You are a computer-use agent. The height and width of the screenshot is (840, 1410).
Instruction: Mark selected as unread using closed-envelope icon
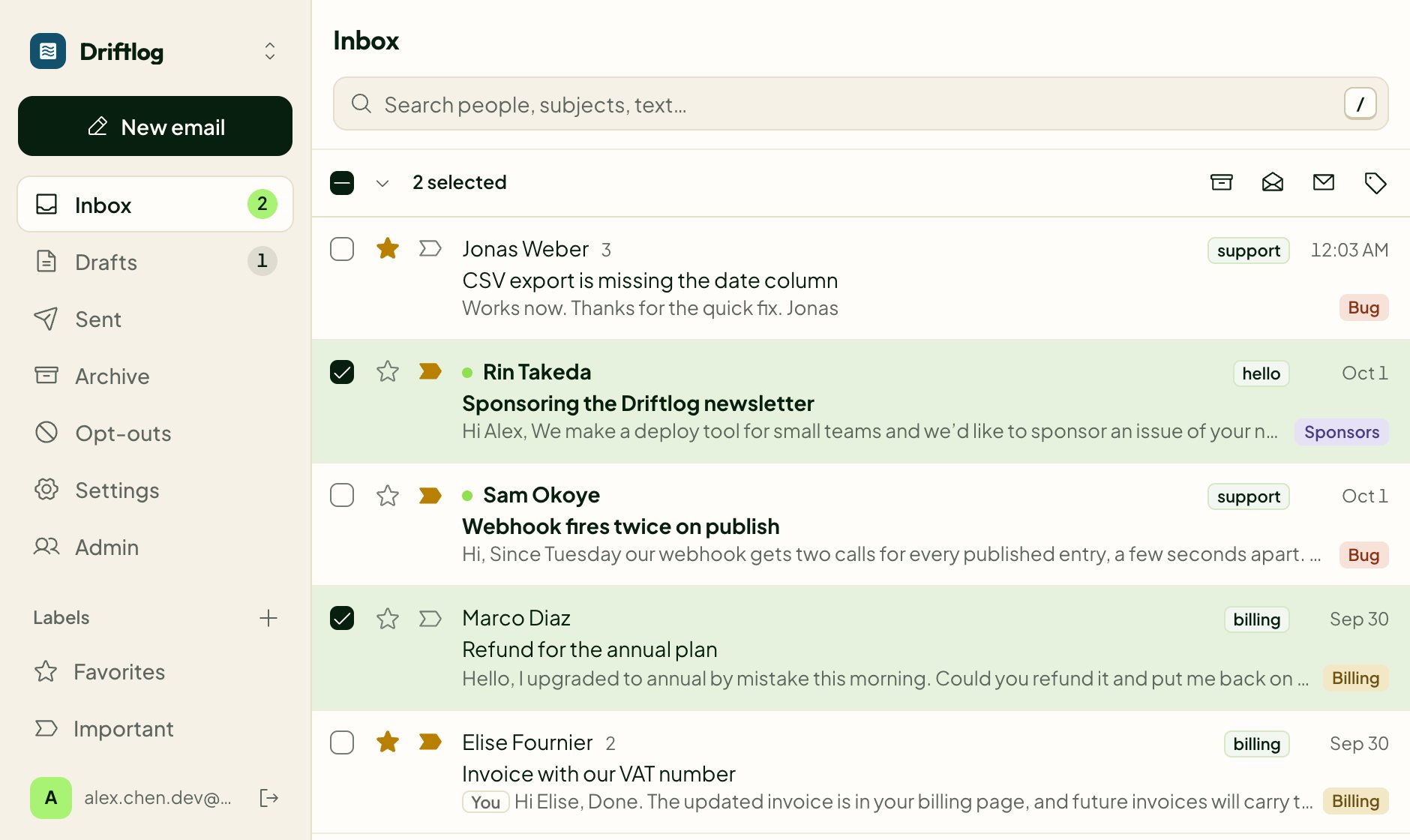pyautogui.click(x=1324, y=182)
